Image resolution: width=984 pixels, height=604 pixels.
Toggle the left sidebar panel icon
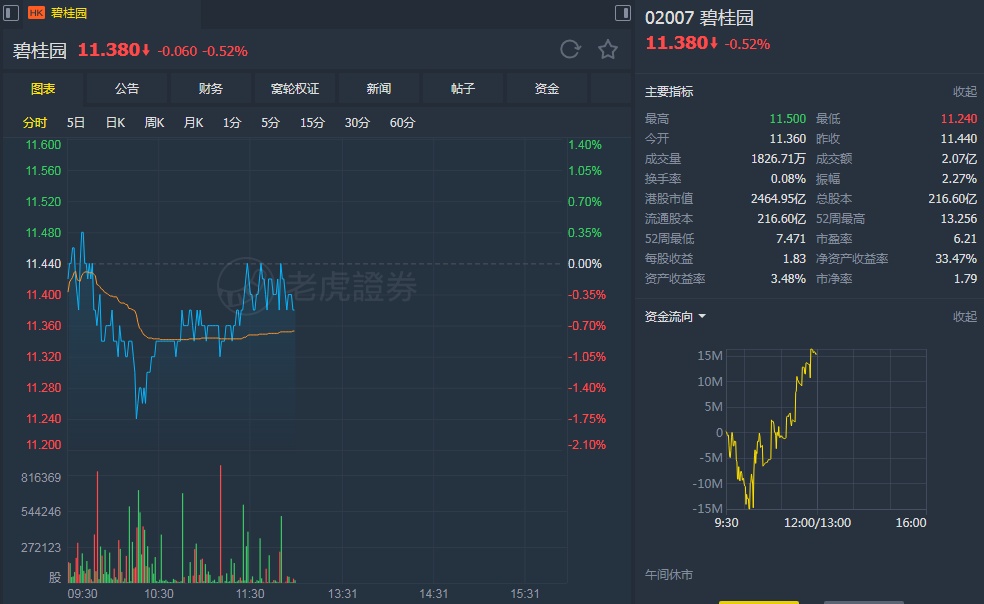[11, 13]
